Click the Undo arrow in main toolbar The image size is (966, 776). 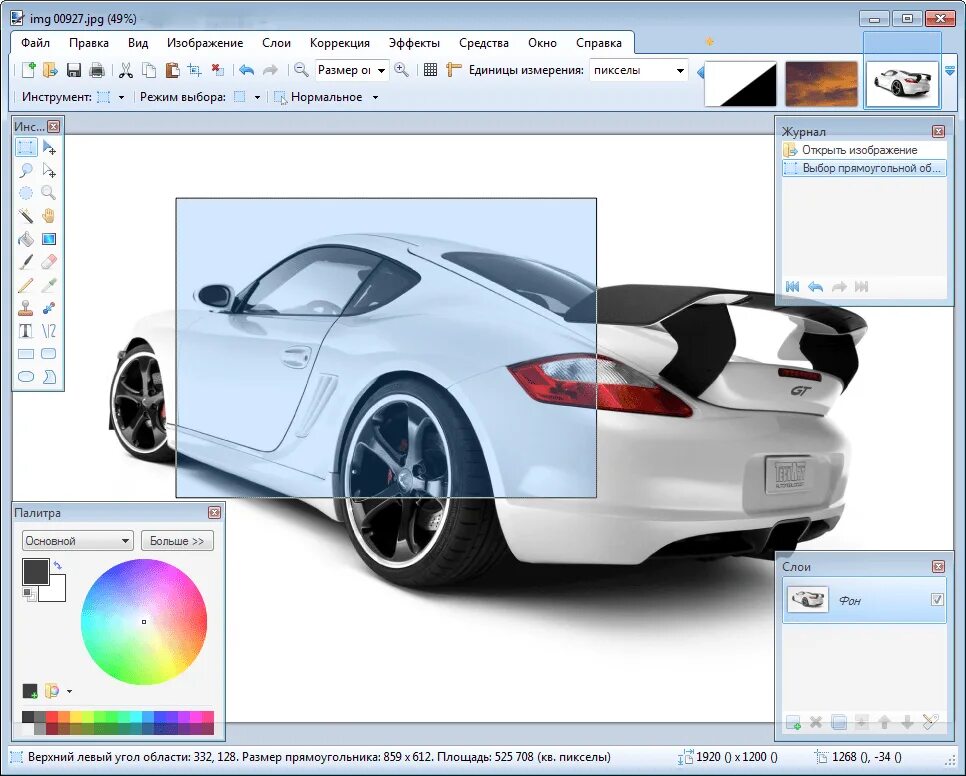point(246,70)
